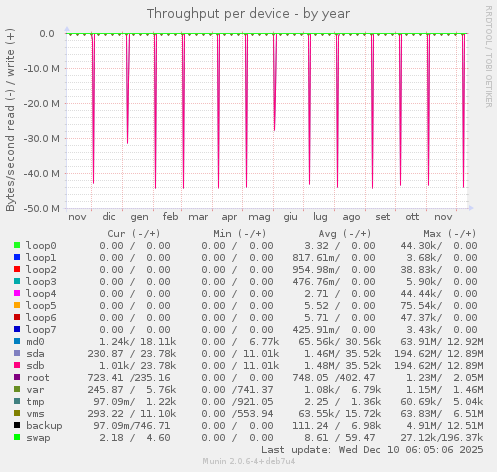Click the graph title 'Throughput per device - by year'

click(248, 14)
